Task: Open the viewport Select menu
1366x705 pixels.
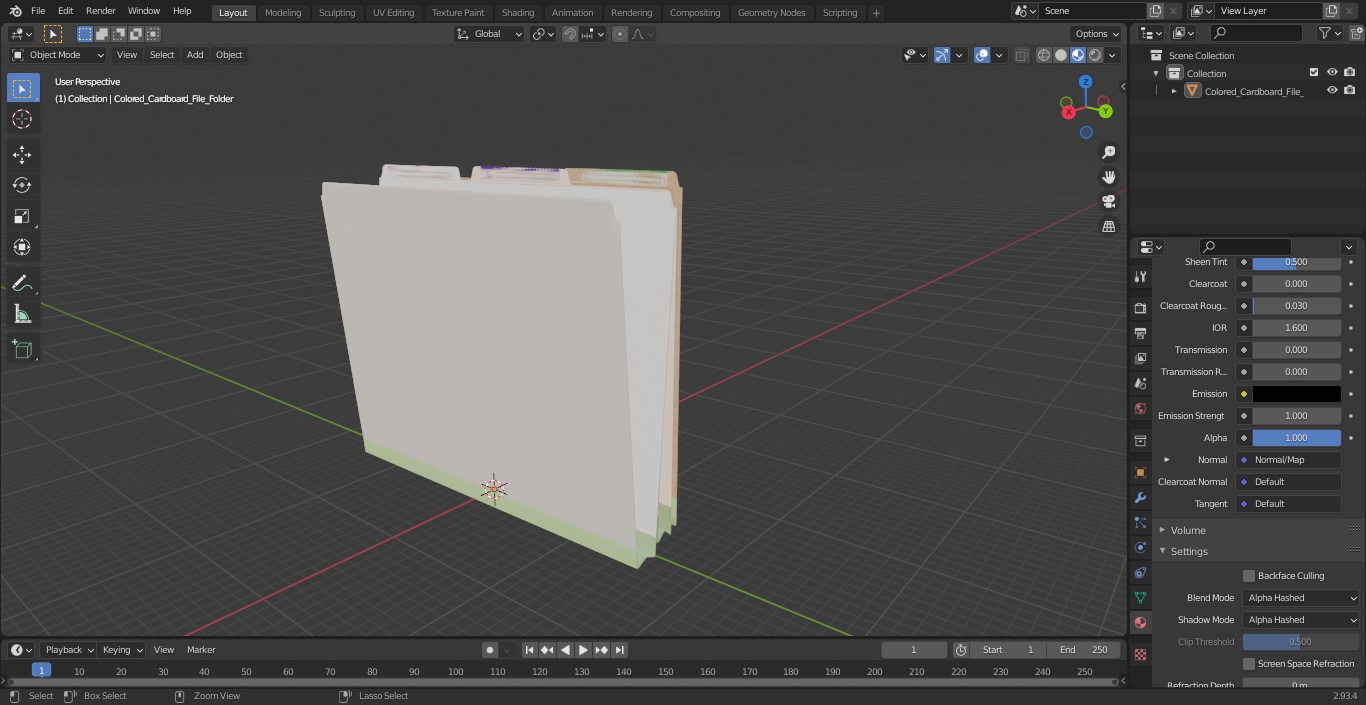Action: coord(162,55)
